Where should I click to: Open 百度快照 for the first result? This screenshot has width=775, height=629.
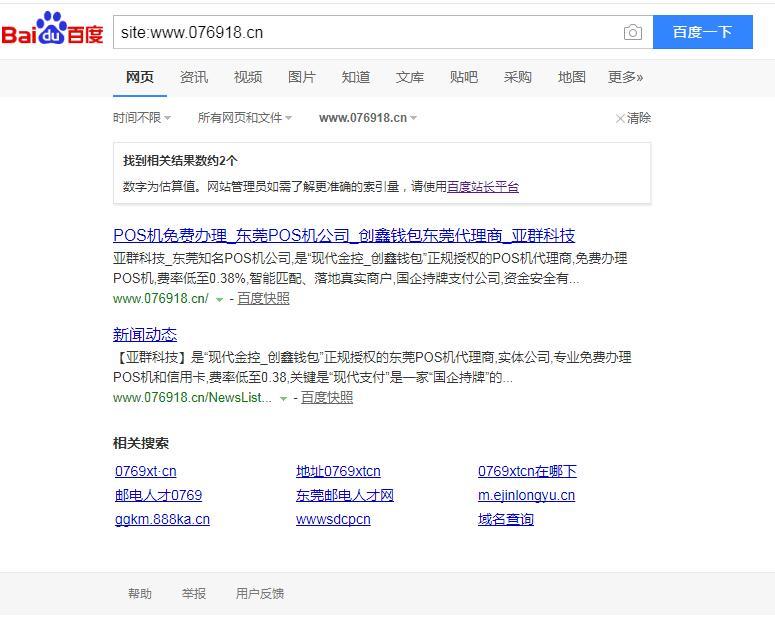[263, 298]
